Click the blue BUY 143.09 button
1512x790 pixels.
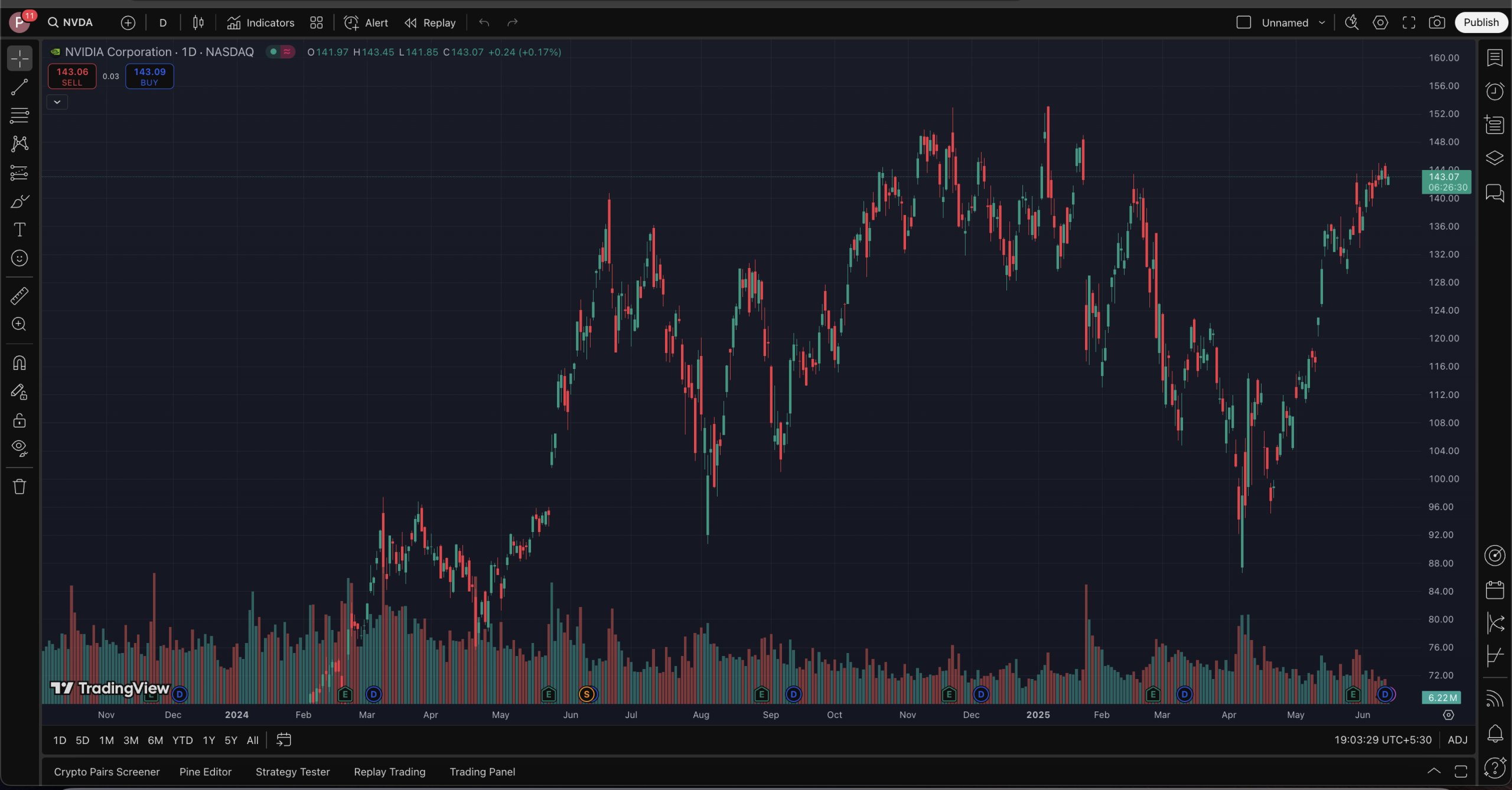[149, 76]
